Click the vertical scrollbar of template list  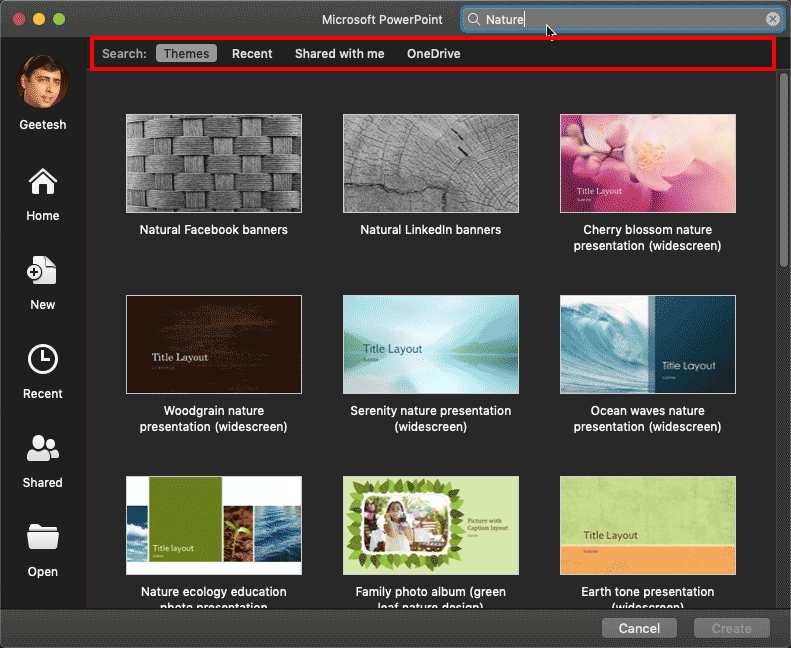[x=782, y=170]
